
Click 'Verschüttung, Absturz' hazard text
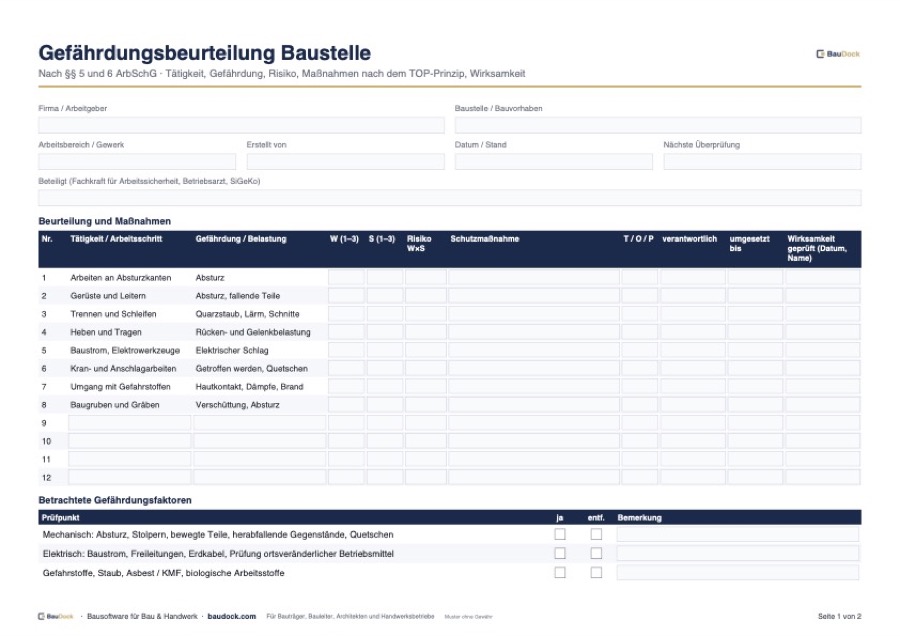point(238,405)
